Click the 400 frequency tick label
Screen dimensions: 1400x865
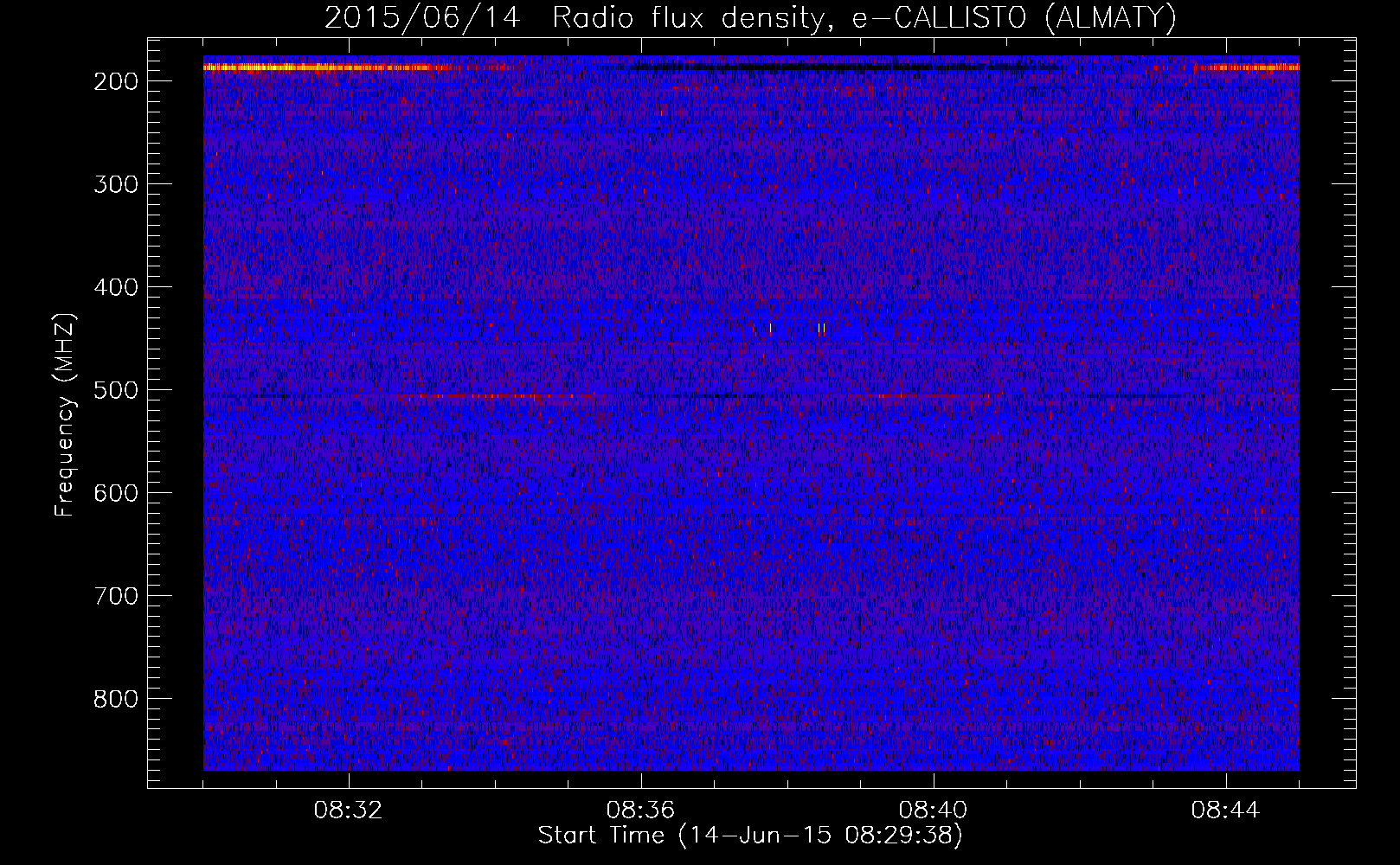(116, 287)
